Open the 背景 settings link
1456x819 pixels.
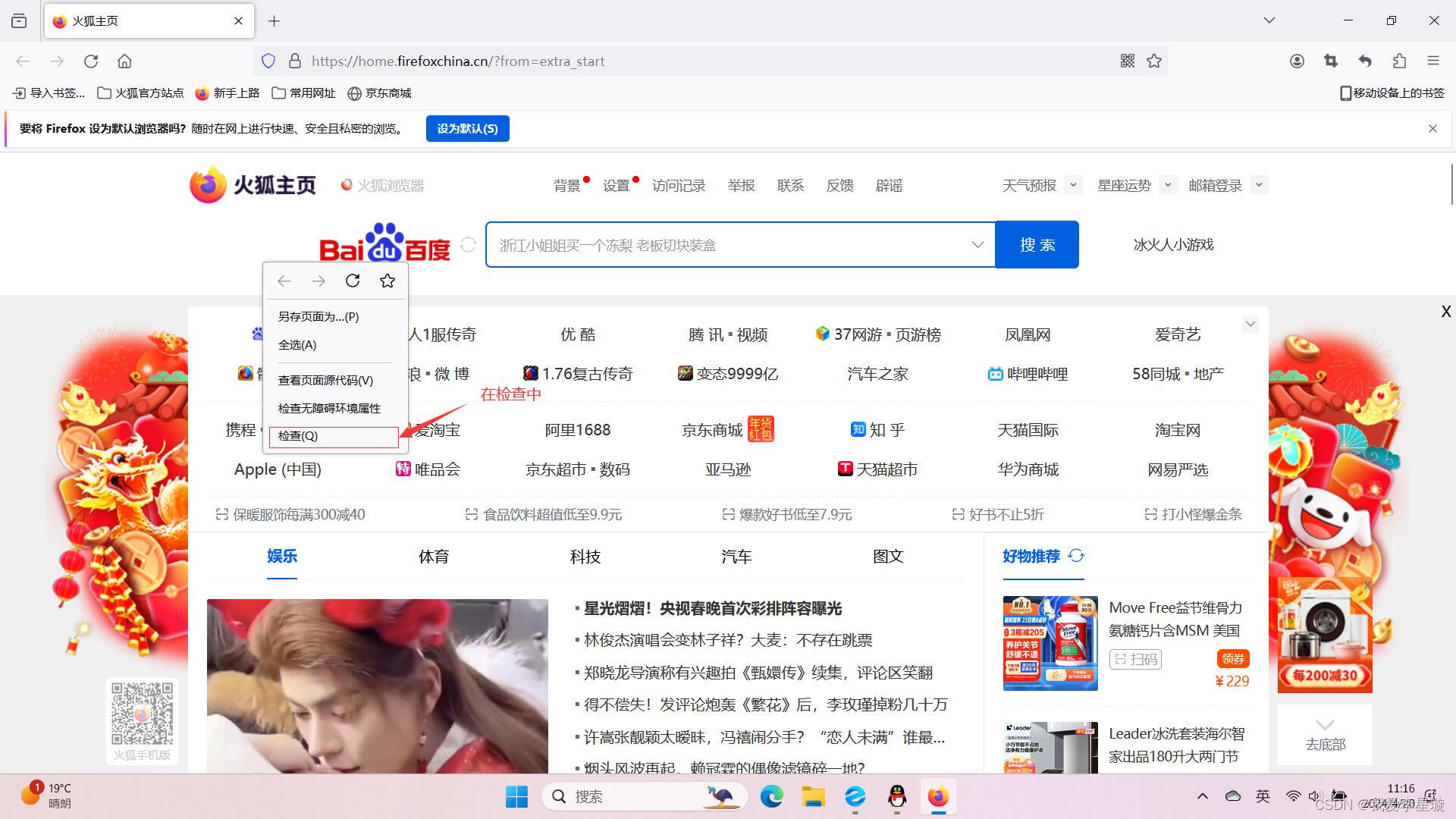[566, 186]
